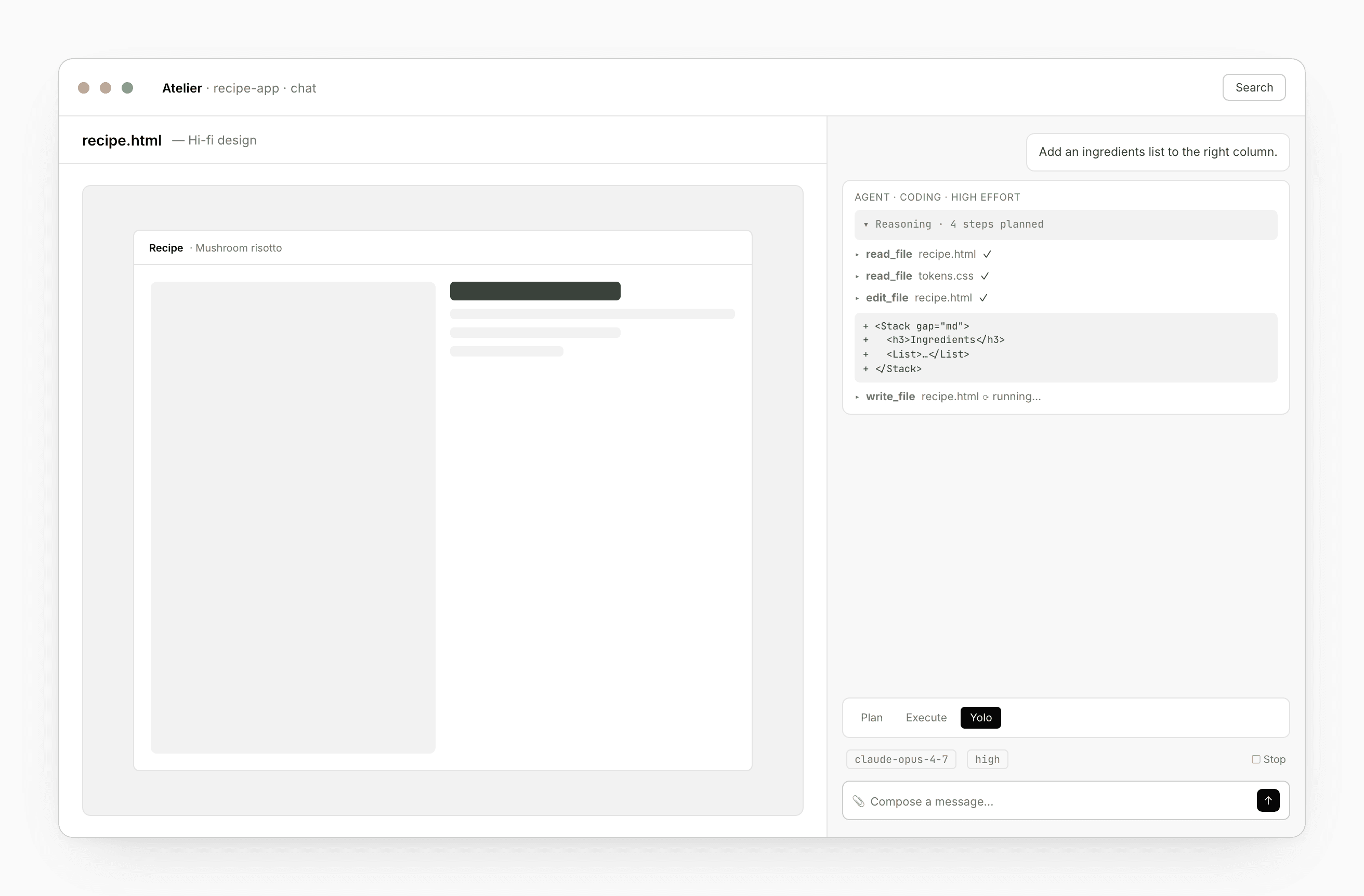Click the Atelier app name
Viewport: 1364px width, 896px height.
[181, 88]
